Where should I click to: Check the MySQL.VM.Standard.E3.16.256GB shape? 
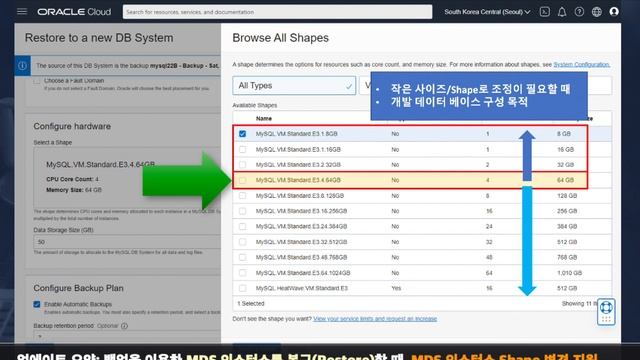pos(242,211)
